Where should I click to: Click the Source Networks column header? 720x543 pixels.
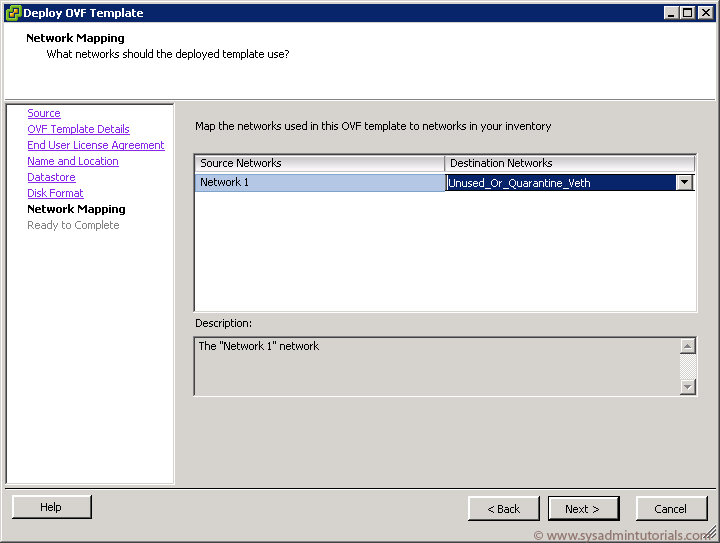coord(320,163)
